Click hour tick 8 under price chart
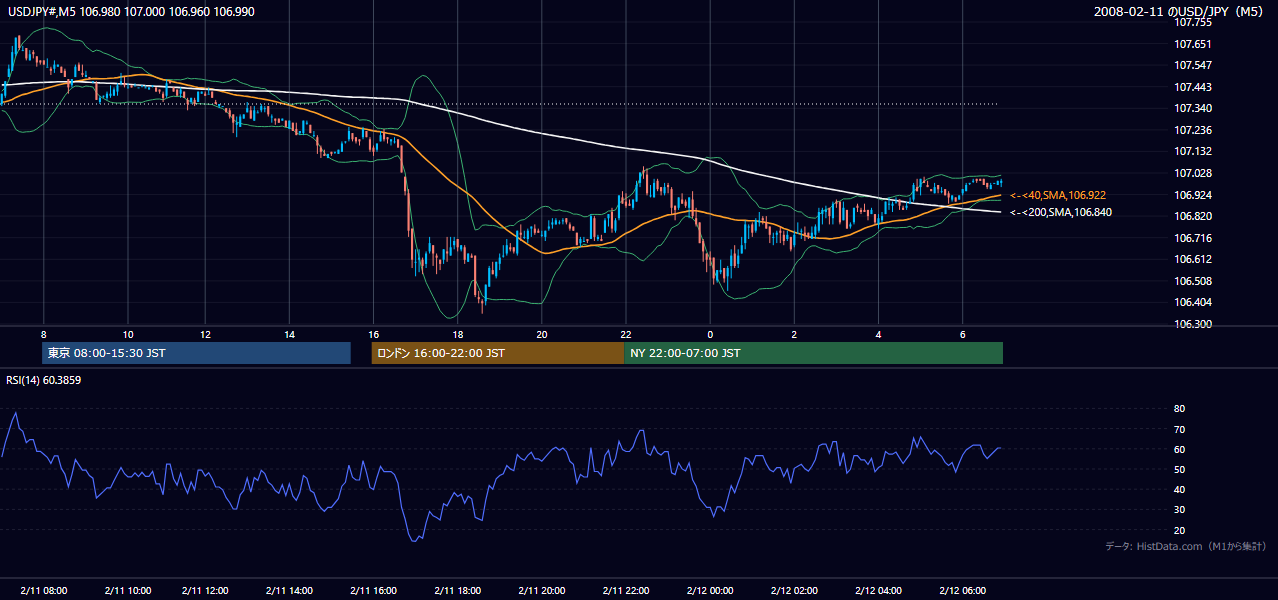 [44, 334]
